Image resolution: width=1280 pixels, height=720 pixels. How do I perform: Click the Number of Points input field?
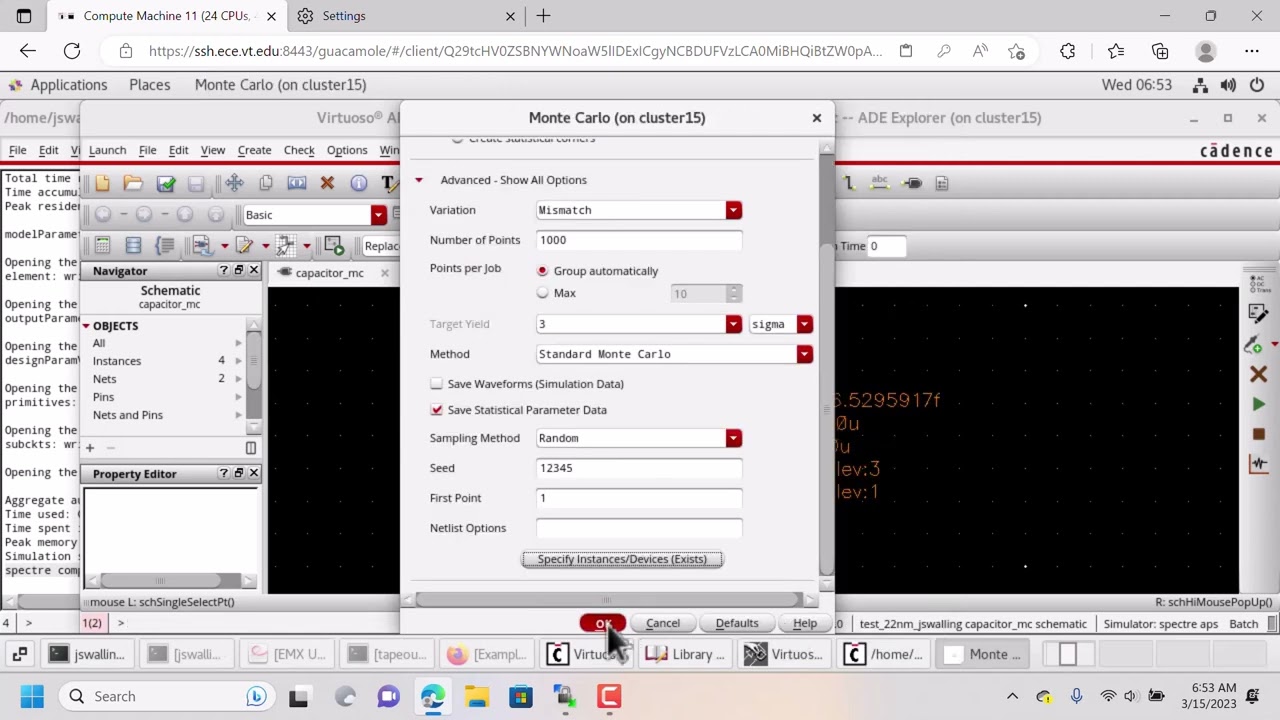coord(639,240)
